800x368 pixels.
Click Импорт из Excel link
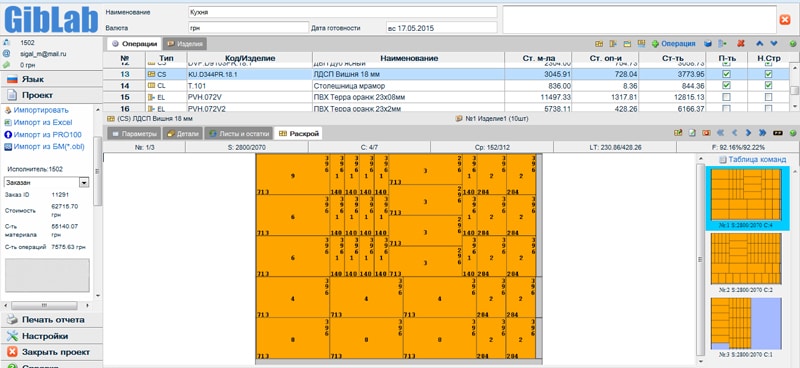43,122
